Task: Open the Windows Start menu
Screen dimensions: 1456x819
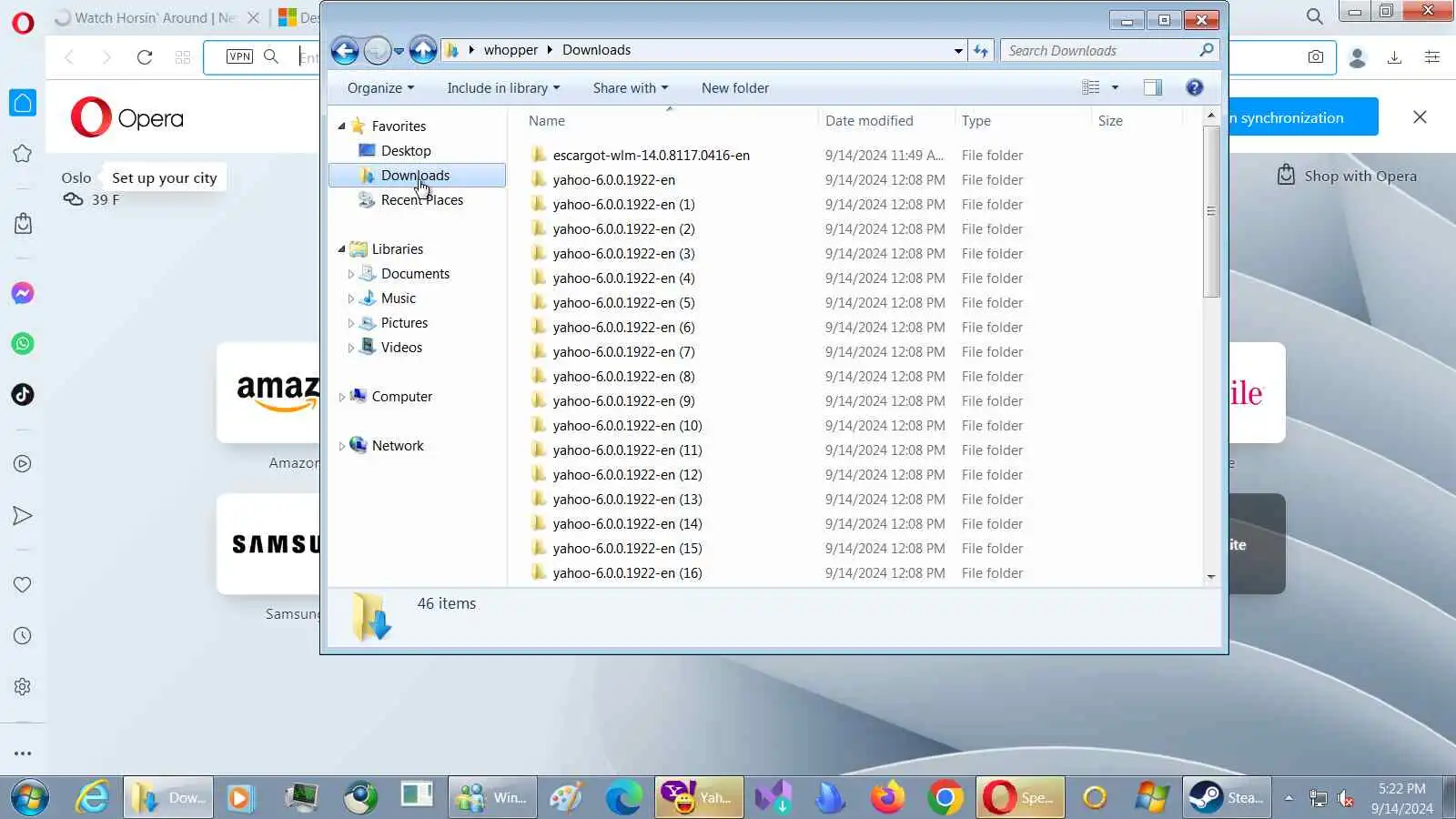Action: [30, 798]
